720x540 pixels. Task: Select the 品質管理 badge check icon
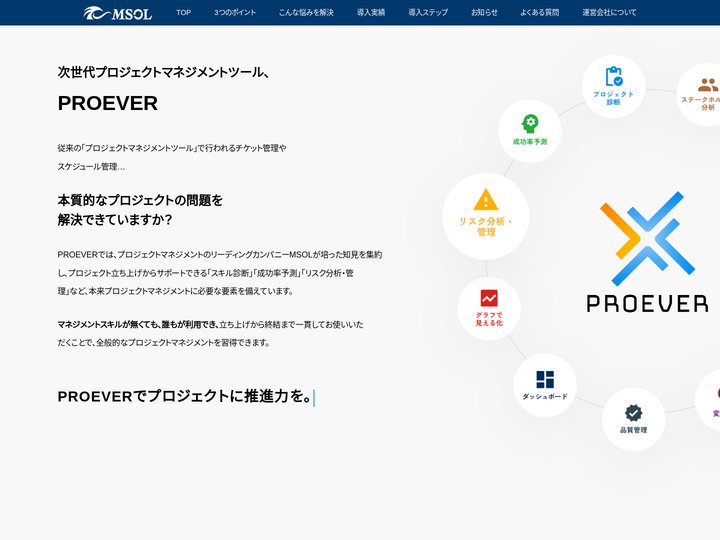(634, 413)
